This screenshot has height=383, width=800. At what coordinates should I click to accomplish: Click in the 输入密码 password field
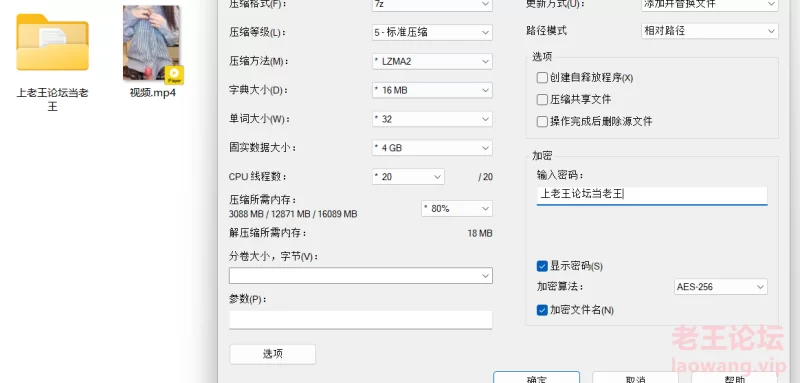point(652,195)
